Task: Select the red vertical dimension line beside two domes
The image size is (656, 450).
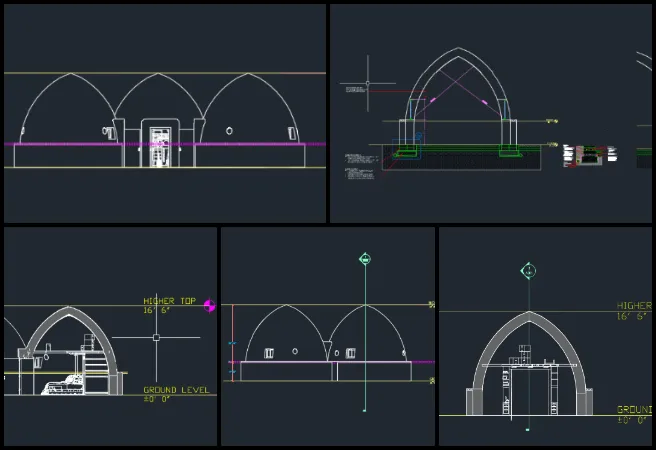Action: [x=232, y=342]
